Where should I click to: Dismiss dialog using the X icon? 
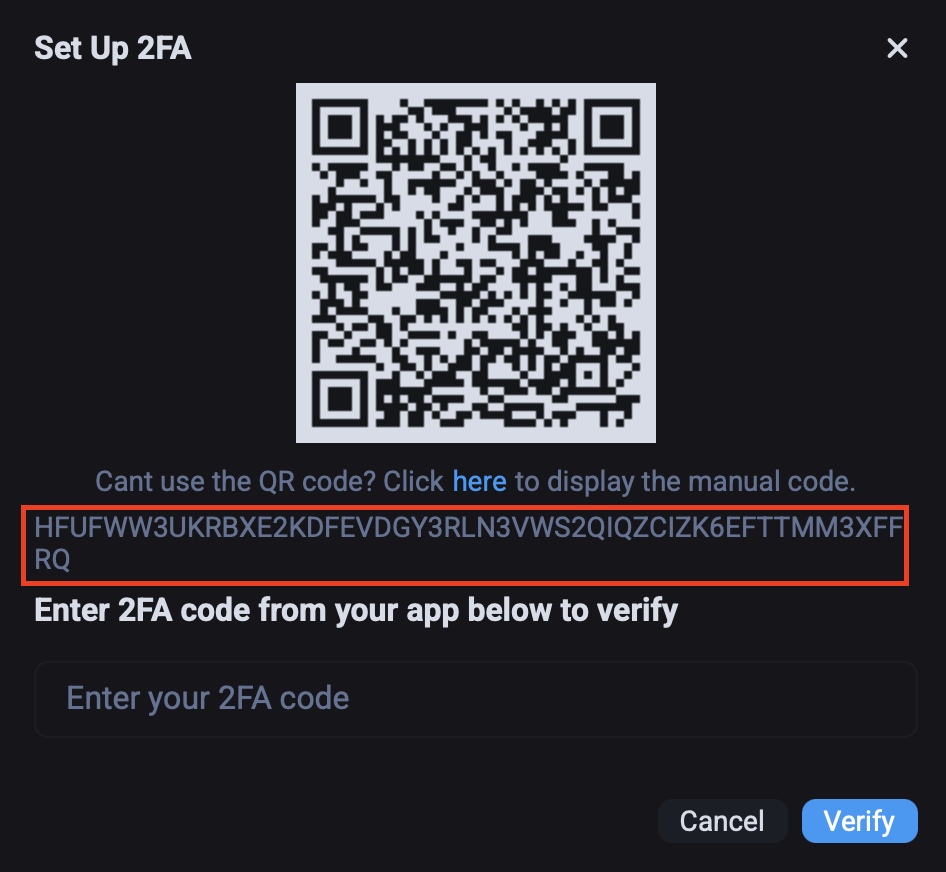(x=897, y=48)
